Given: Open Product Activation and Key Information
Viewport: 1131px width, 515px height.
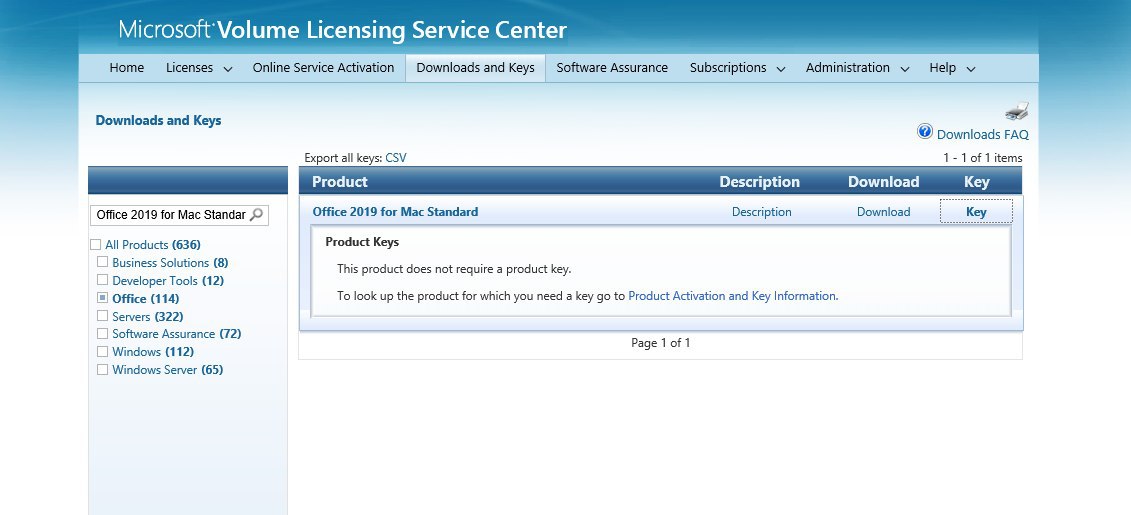Looking at the screenshot, I should (732, 296).
